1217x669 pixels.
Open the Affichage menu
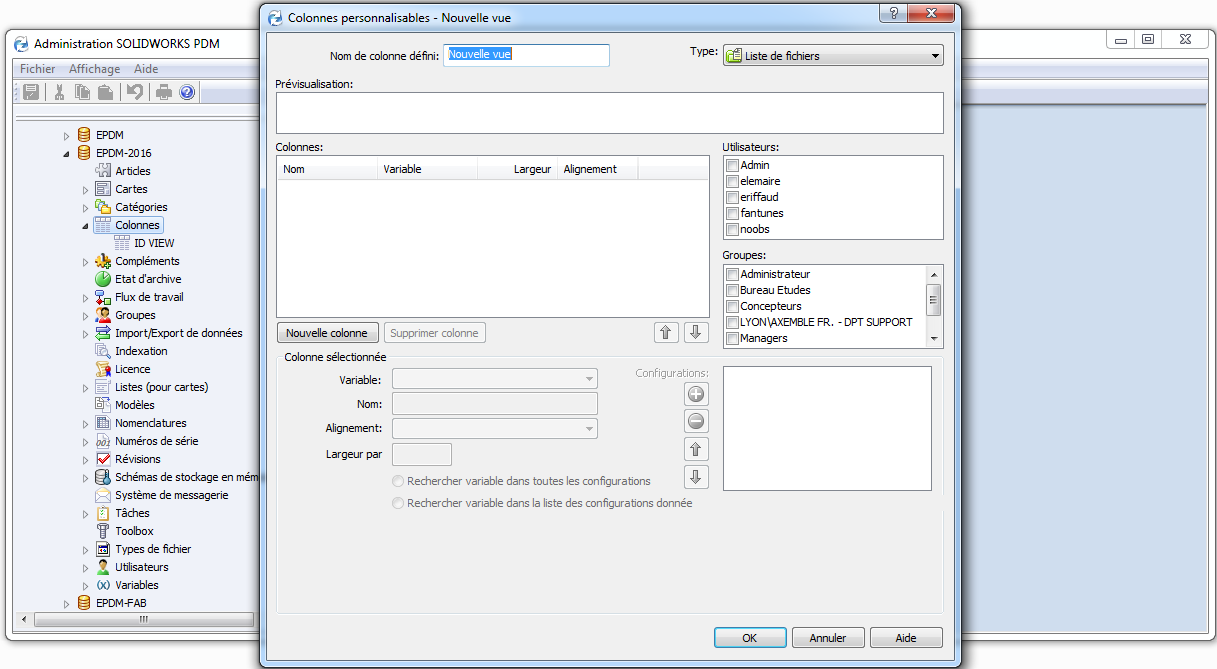pyautogui.click(x=94, y=69)
